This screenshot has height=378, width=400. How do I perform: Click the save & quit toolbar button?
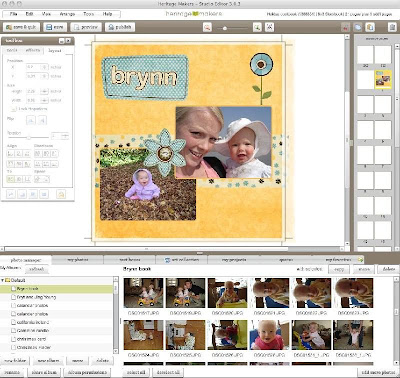(21, 27)
